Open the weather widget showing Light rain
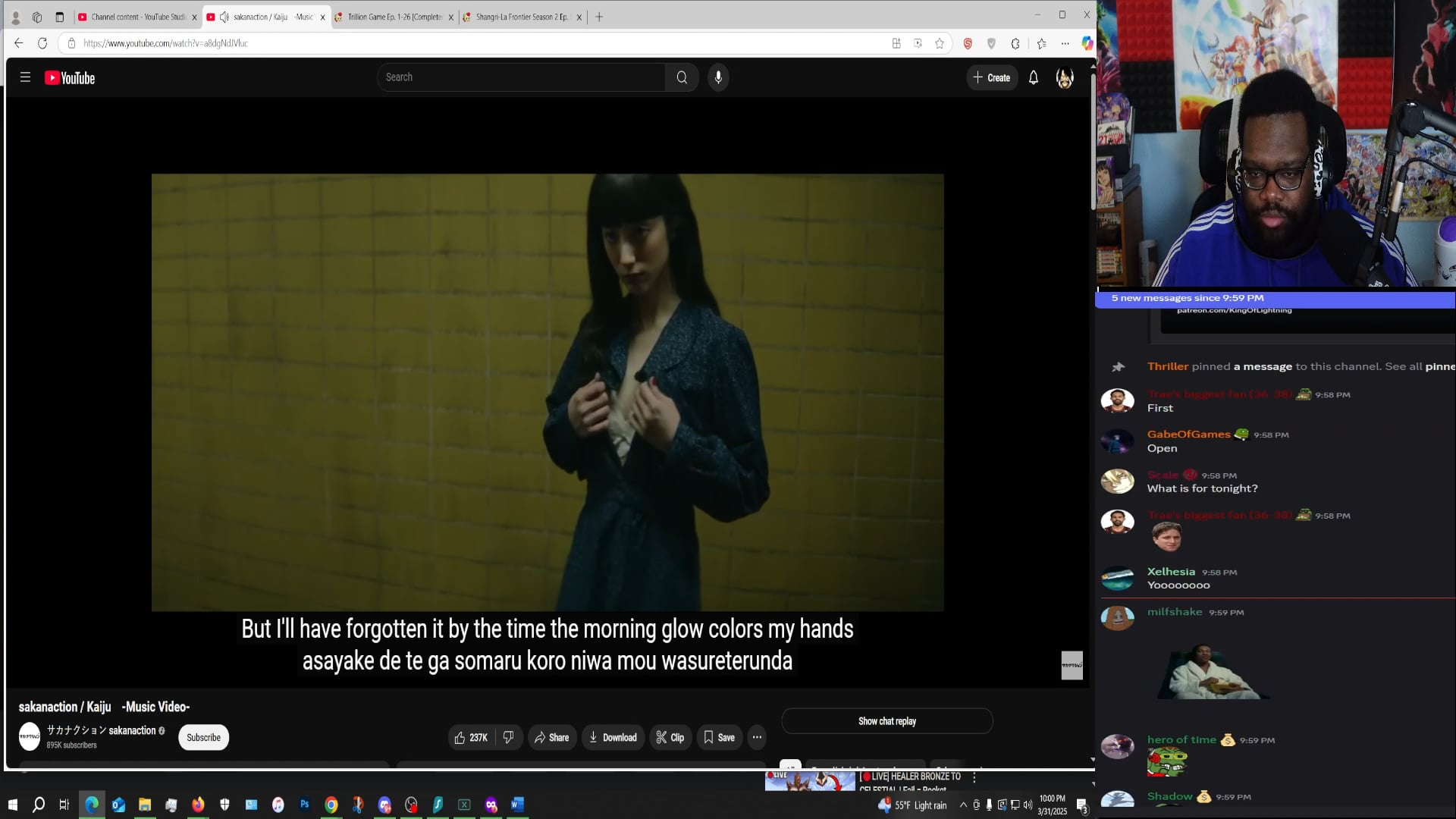Viewport: 1456px width, 819px height. [912, 805]
